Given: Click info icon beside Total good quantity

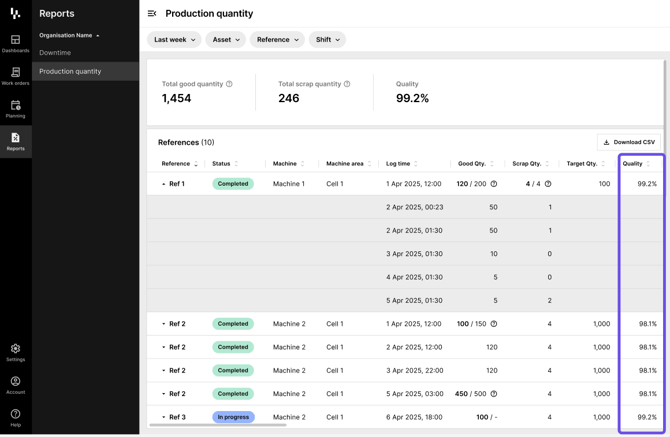Looking at the screenshot, I should pyautogui.click(x=229, y=84).
